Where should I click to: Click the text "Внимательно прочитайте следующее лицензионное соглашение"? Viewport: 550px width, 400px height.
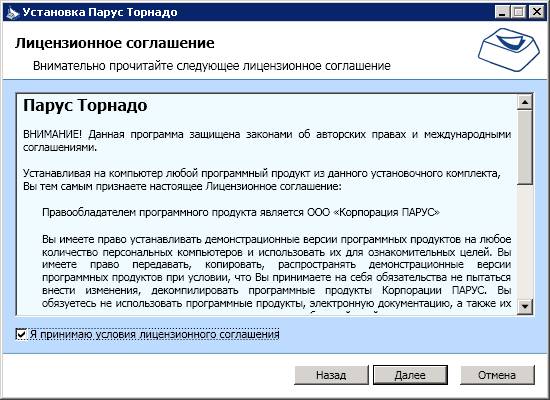tap(212, 66)
